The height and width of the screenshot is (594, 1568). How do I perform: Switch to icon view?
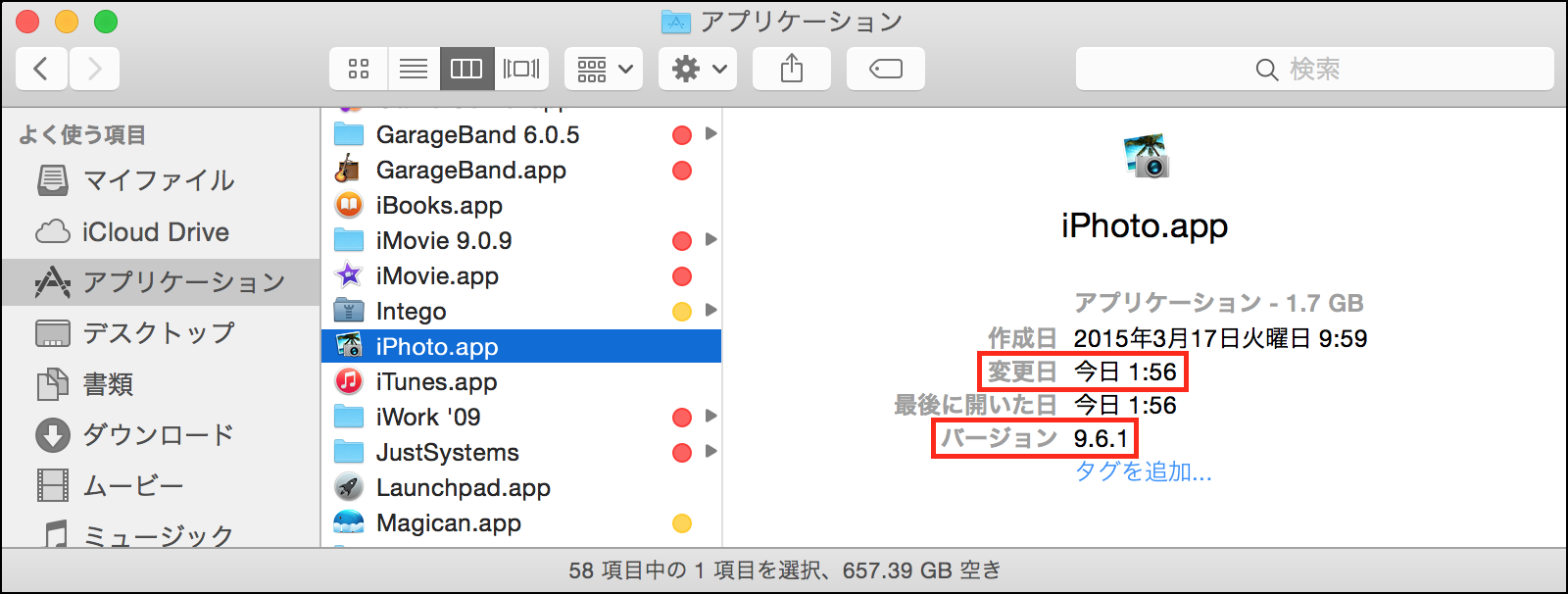pyautogui.click(x=359, y=69)
